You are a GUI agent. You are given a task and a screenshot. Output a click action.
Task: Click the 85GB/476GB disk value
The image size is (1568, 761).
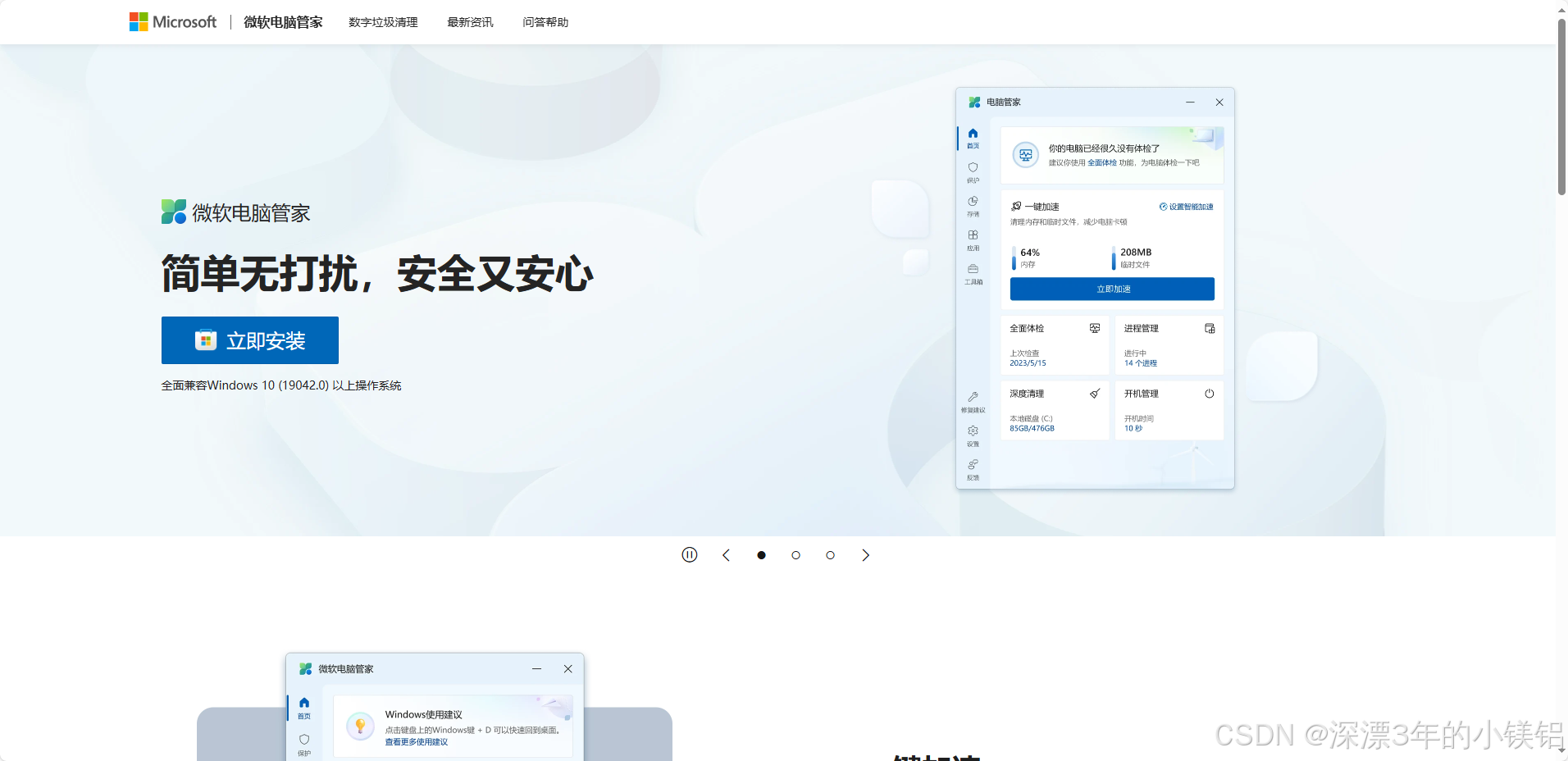tap(1032, 429)
